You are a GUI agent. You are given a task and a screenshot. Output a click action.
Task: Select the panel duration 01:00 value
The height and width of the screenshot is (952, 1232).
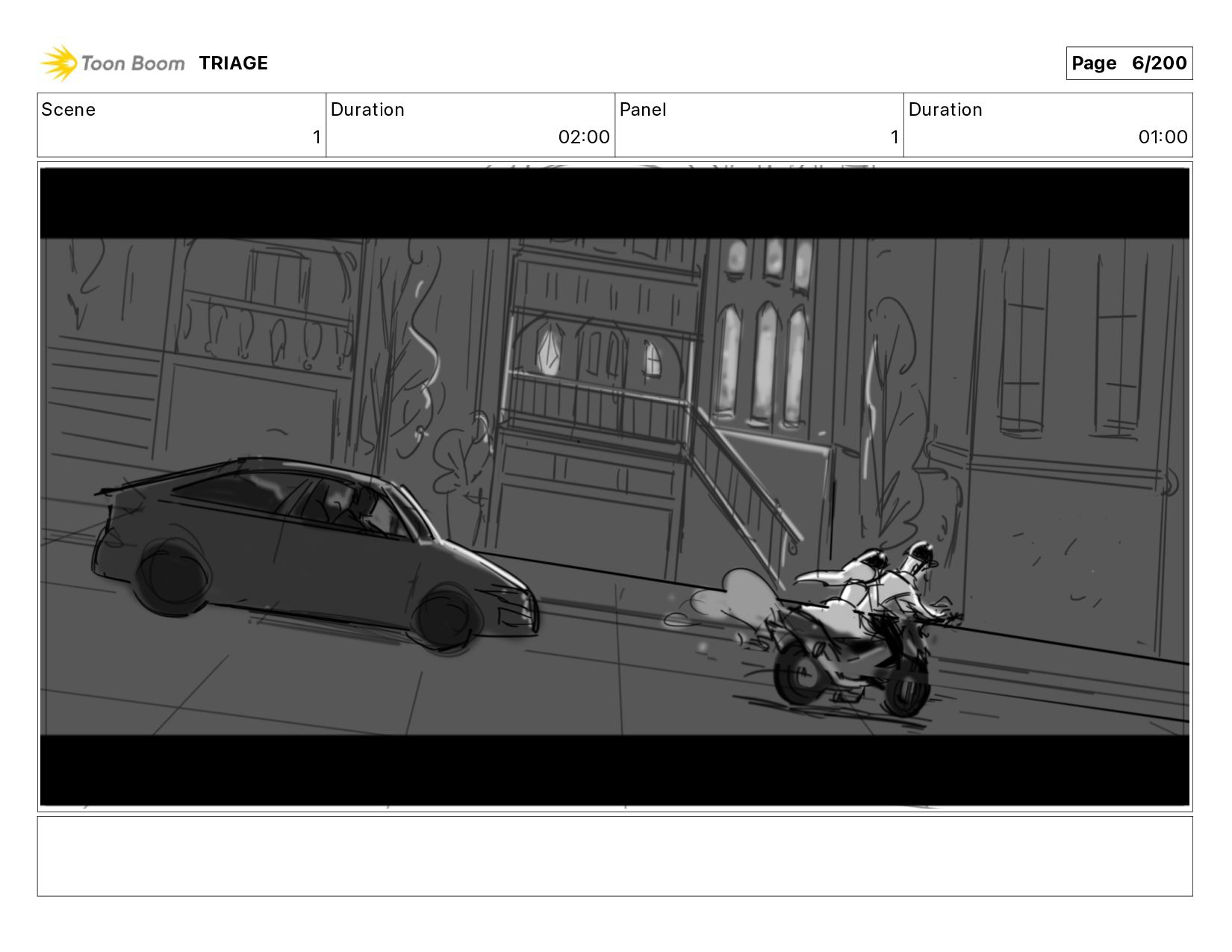[x=1163, y=137]
